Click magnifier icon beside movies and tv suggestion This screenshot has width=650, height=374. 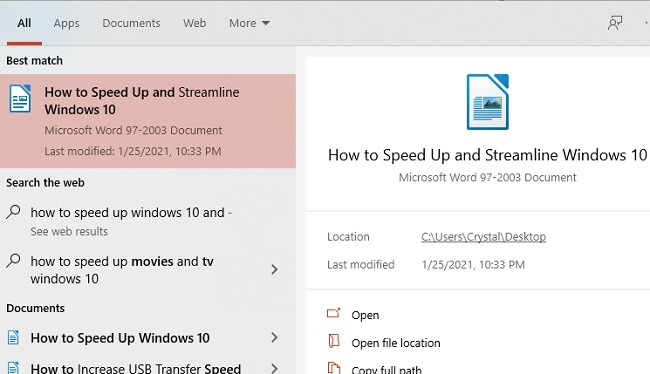pos(13,261)
